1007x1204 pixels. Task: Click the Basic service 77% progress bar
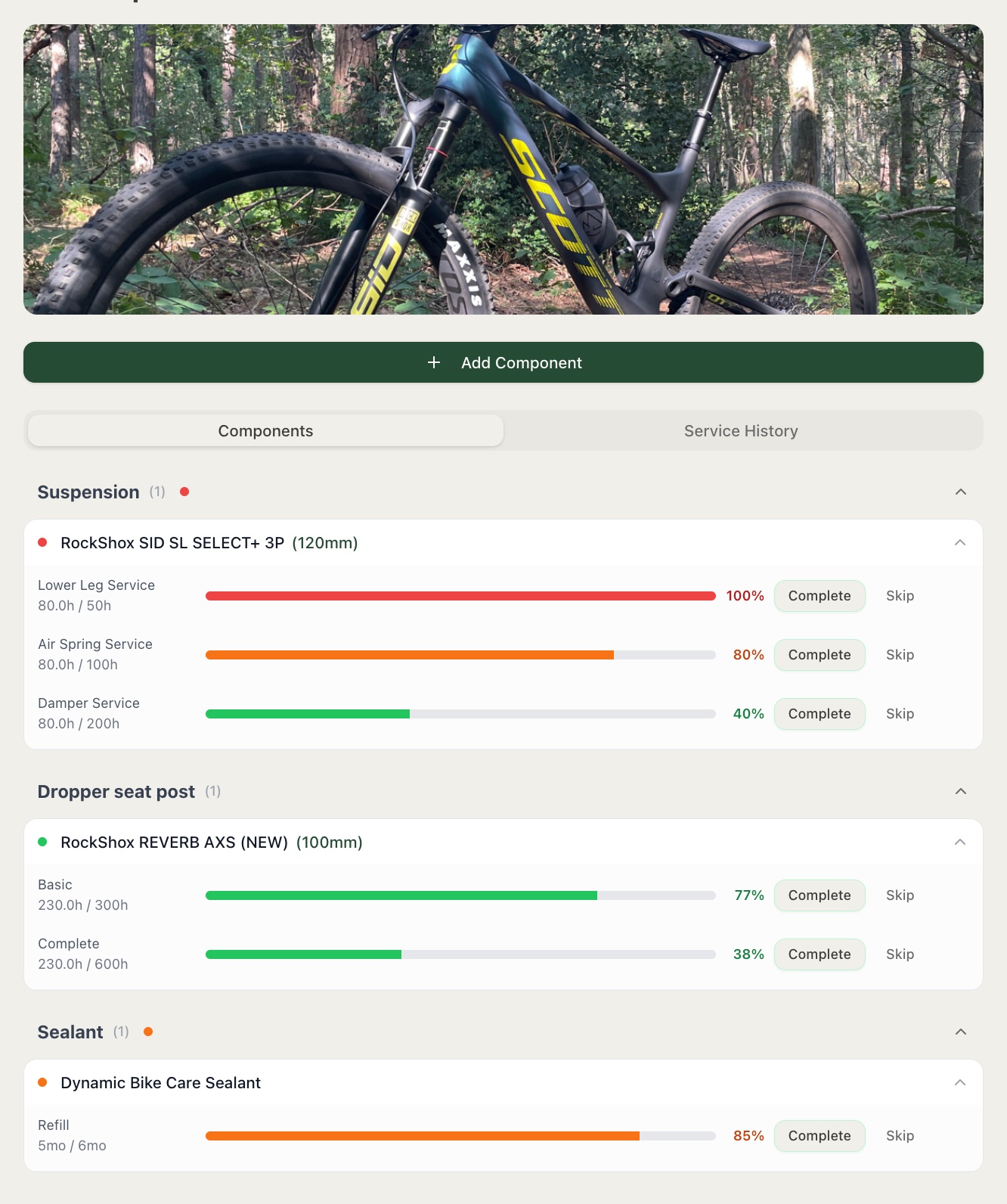click(460, 895)
